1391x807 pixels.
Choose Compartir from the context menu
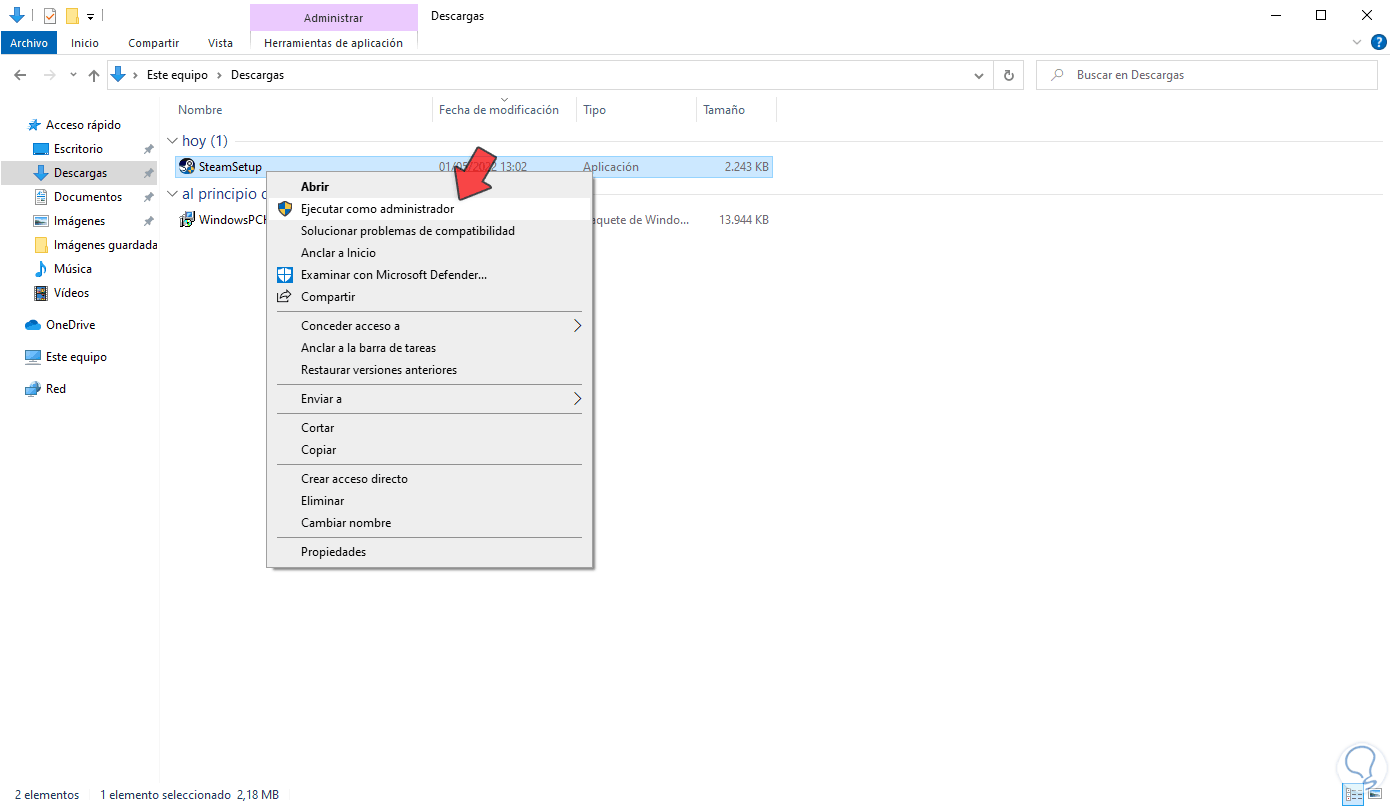coord(430,297)
